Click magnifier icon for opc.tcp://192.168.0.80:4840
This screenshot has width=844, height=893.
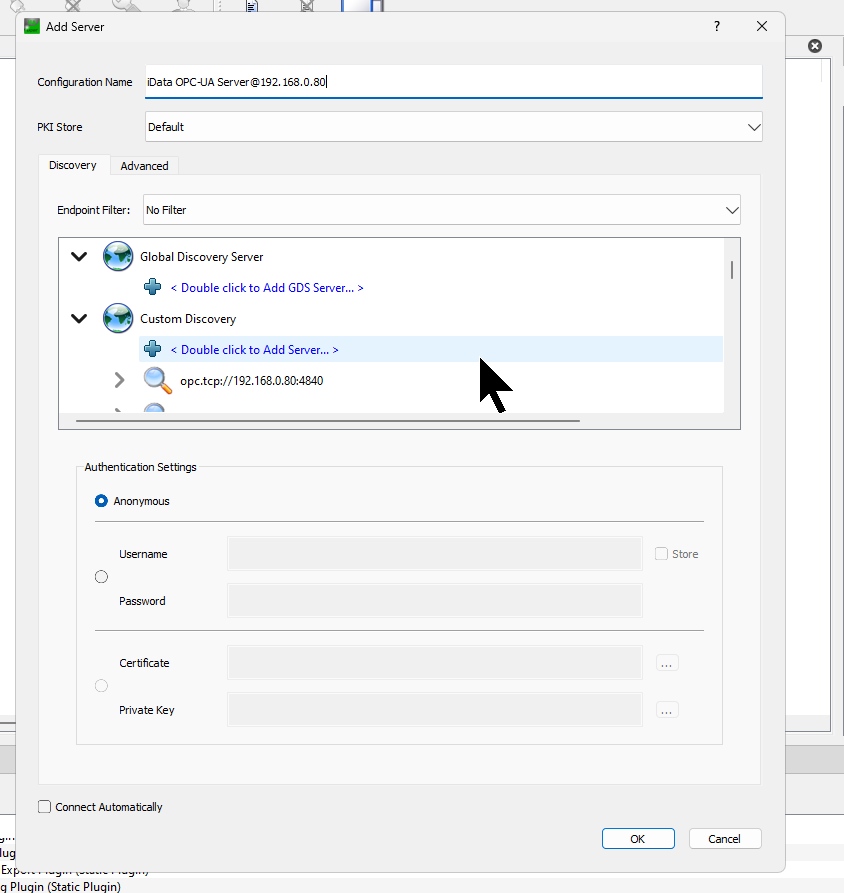click(157, 380)
